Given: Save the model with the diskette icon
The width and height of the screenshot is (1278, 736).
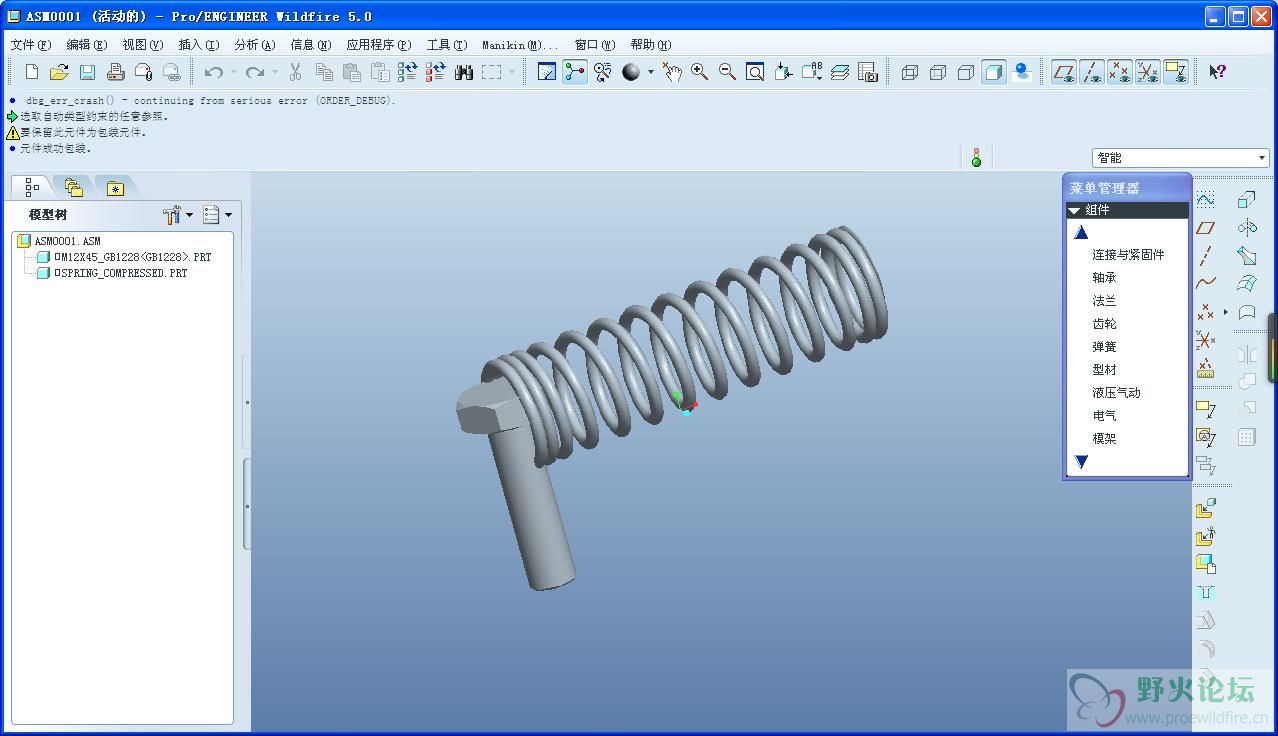Looking at the screenshot, I should coord(87,72).
